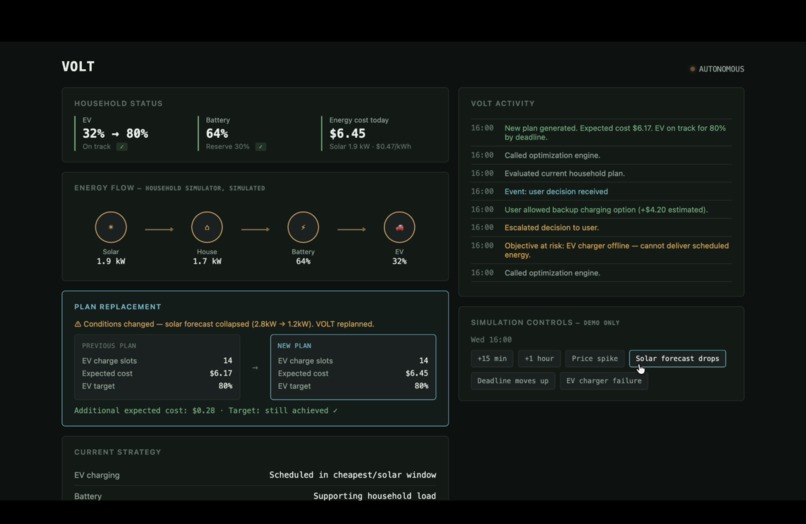This screenshot has width=806, height=524.
Task: Click 'Escalated decision to user' entry
Action: point(601,227)
